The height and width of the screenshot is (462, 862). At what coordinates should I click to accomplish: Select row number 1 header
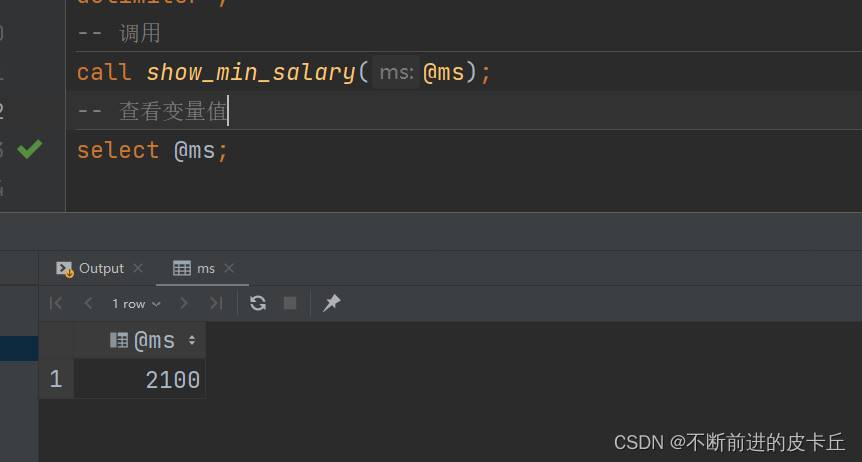click(x=55, y=380)
